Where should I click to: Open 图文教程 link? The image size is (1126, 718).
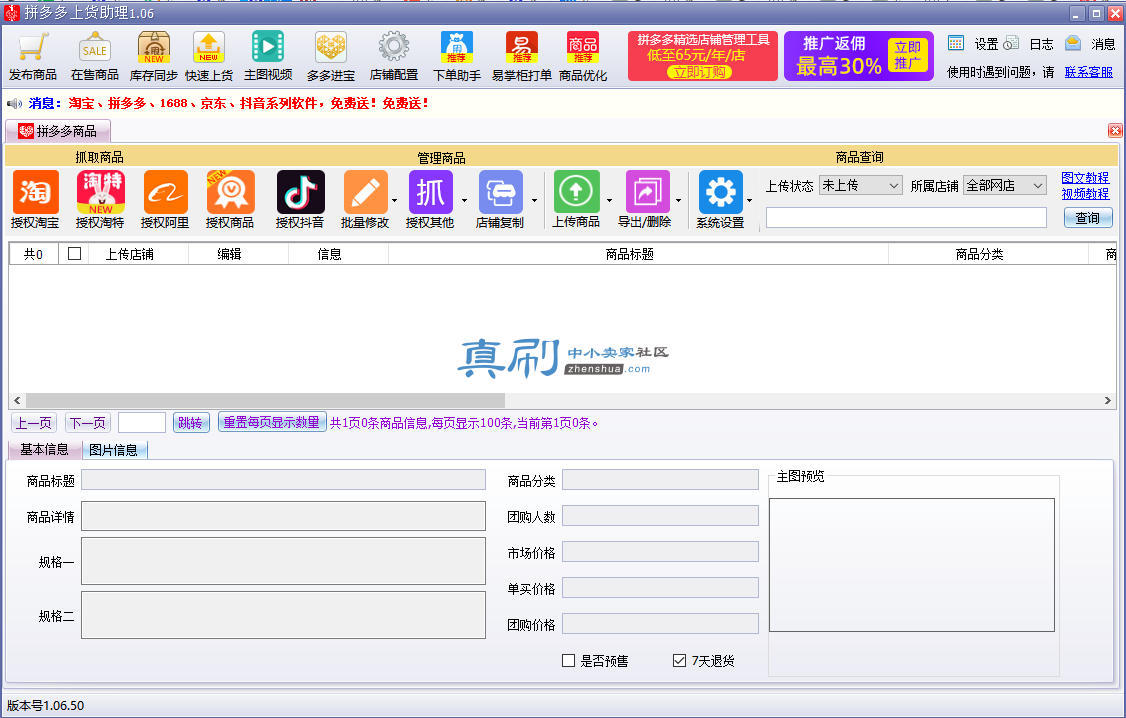tap(1085, 177)
